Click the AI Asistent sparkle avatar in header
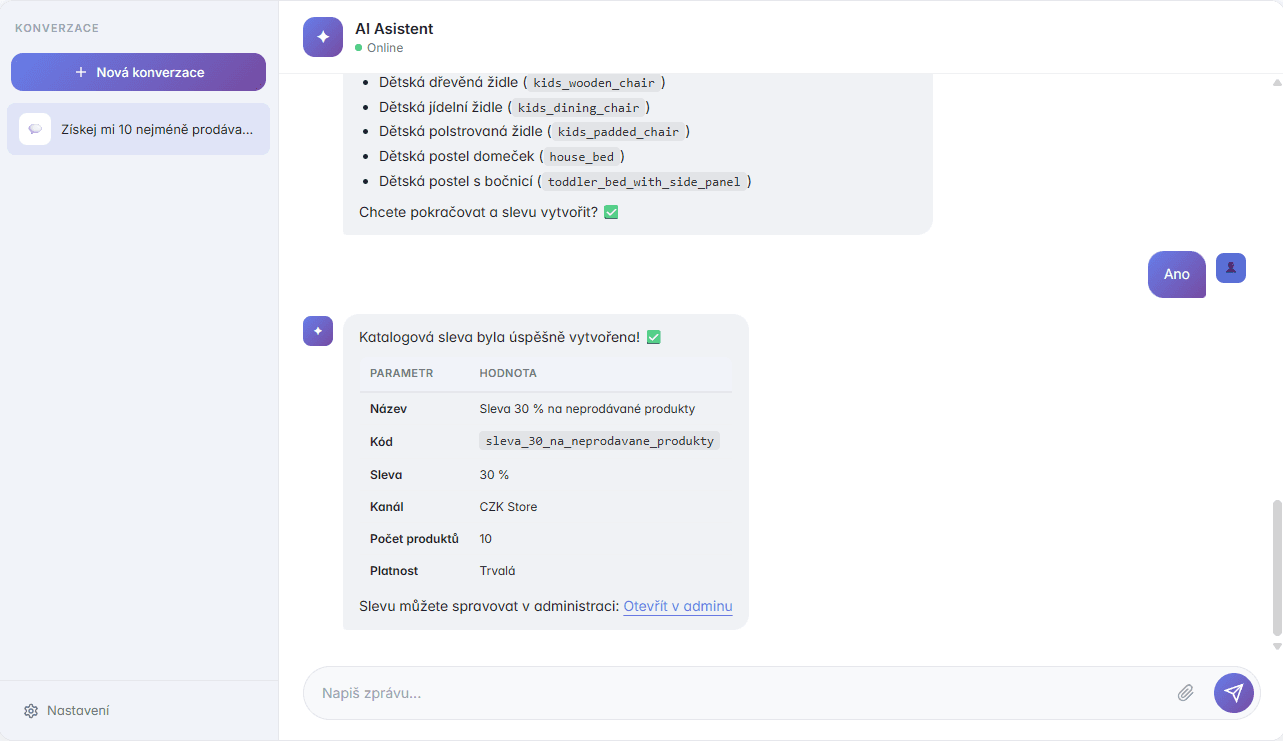The width and height of the screenshot is (1283, 741). pos(322,36)
